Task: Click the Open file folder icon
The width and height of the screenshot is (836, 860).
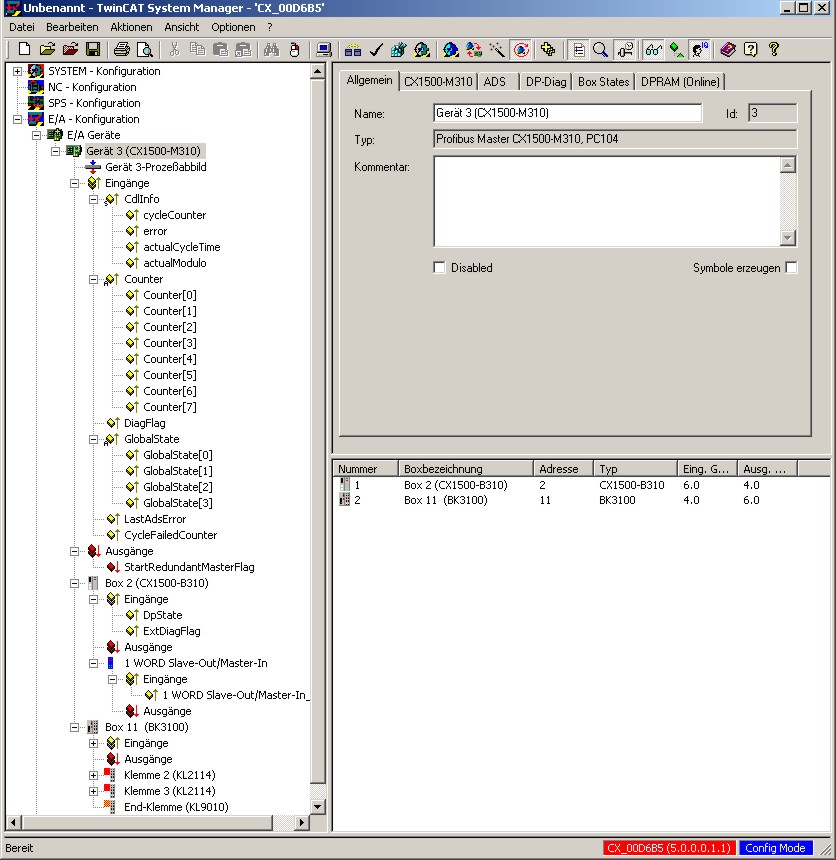Action: [x=48, y=49]
